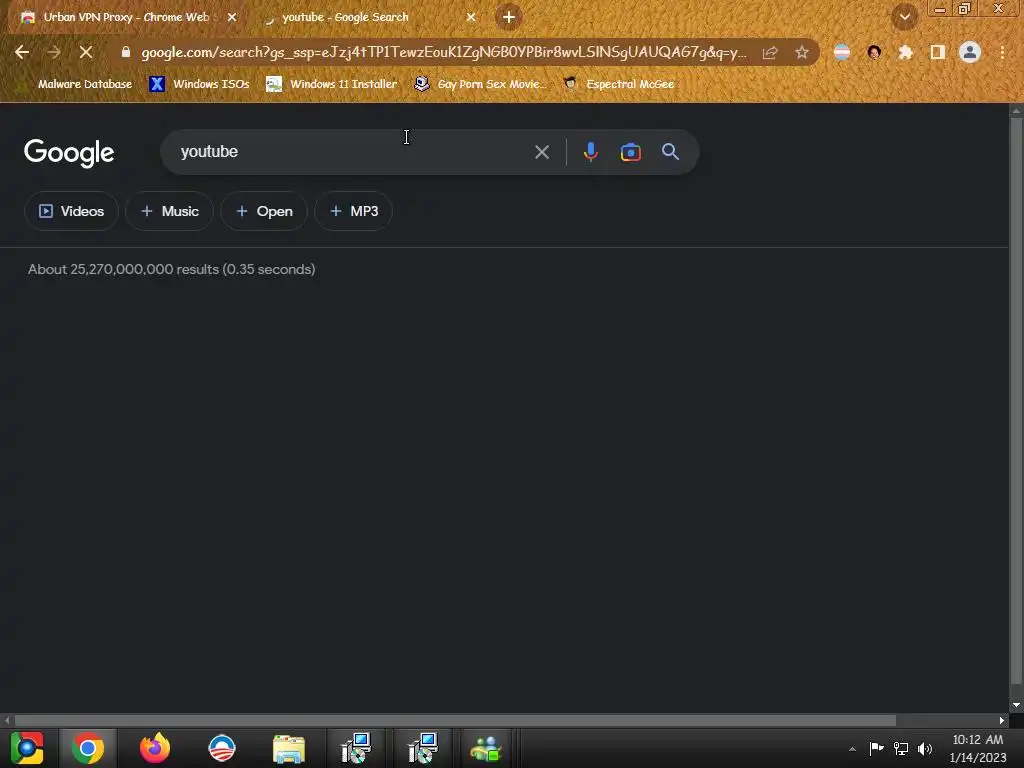Stop loading the page
The image size is (1024, 768).
[86, 52]
